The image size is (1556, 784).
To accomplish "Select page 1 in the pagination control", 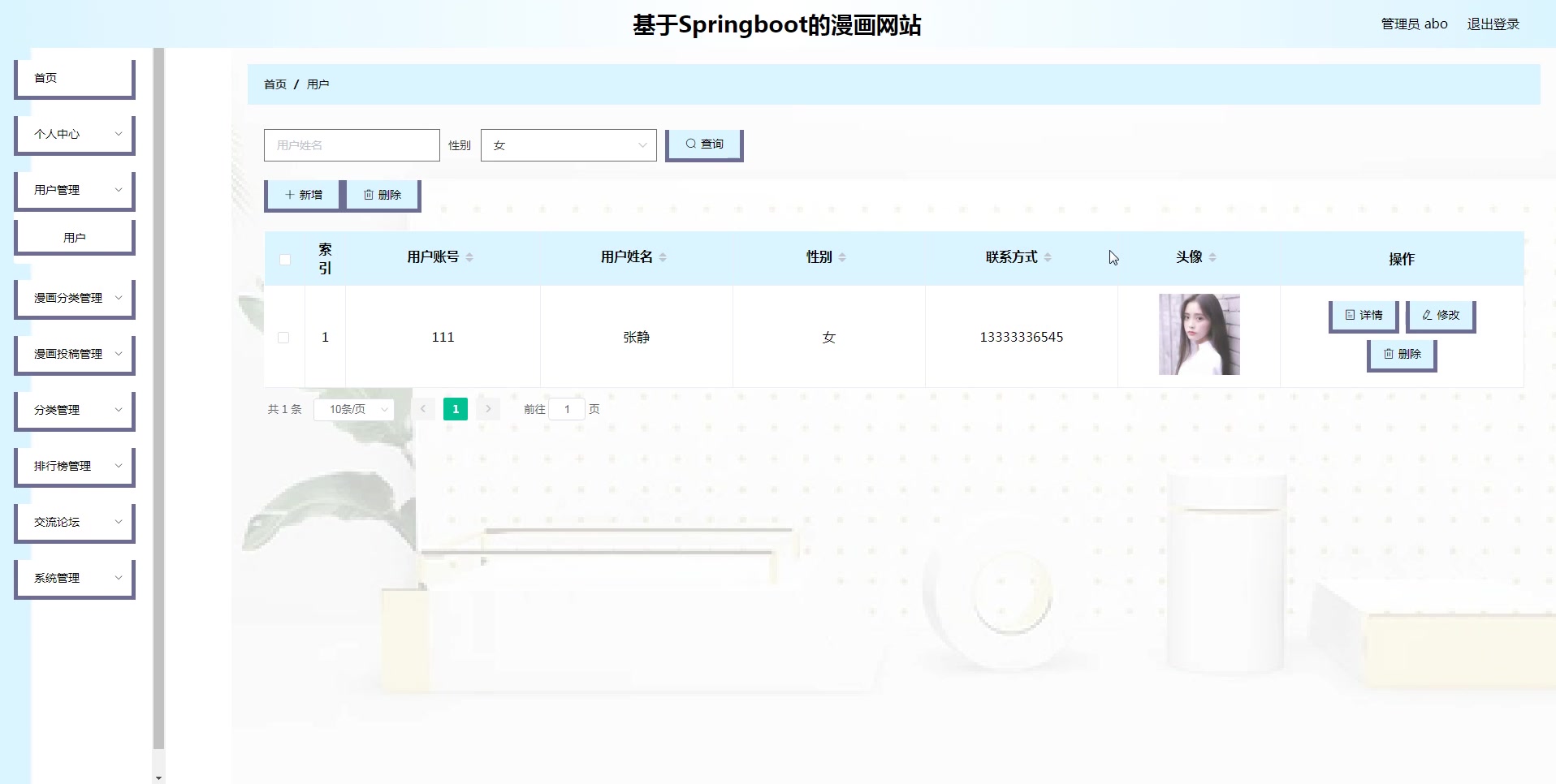I will click(455, 409).
